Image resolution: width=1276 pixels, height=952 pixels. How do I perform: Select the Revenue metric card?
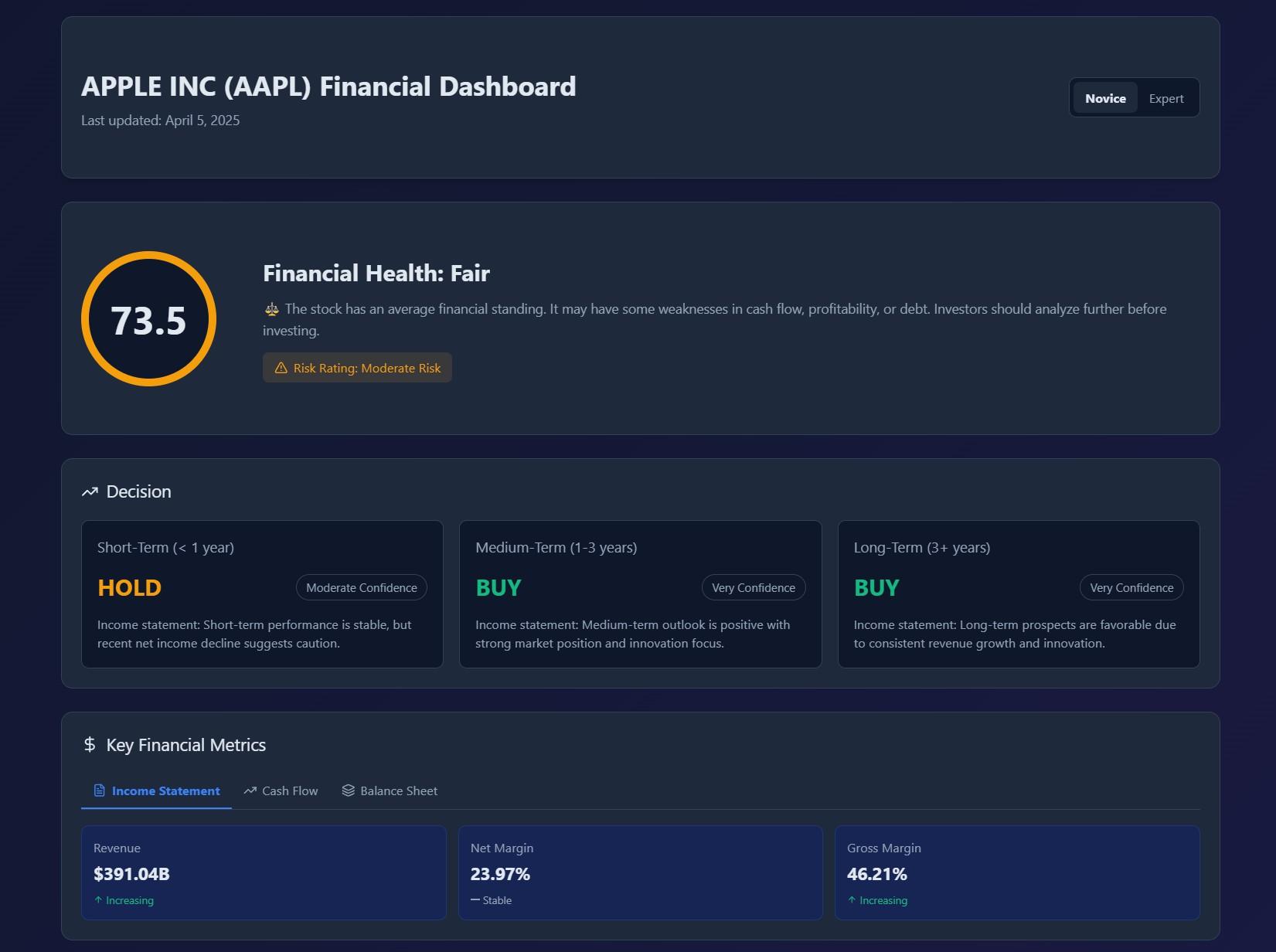(x=264, y=872)
